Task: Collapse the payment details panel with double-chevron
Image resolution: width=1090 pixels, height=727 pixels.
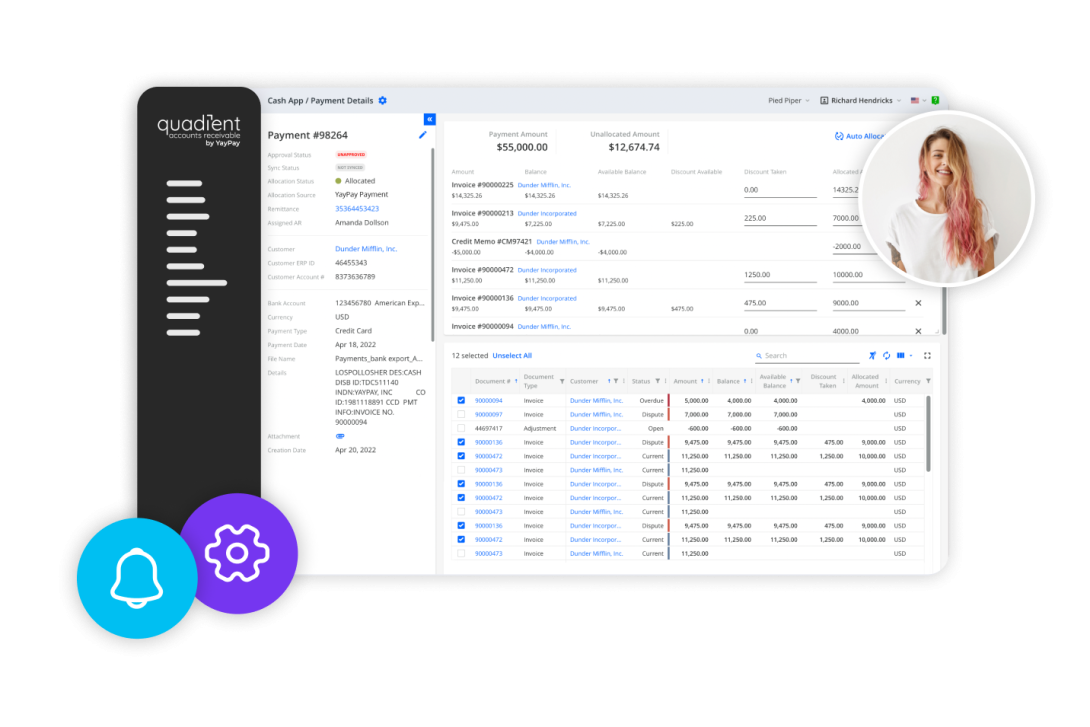Action: click(430, 119)
